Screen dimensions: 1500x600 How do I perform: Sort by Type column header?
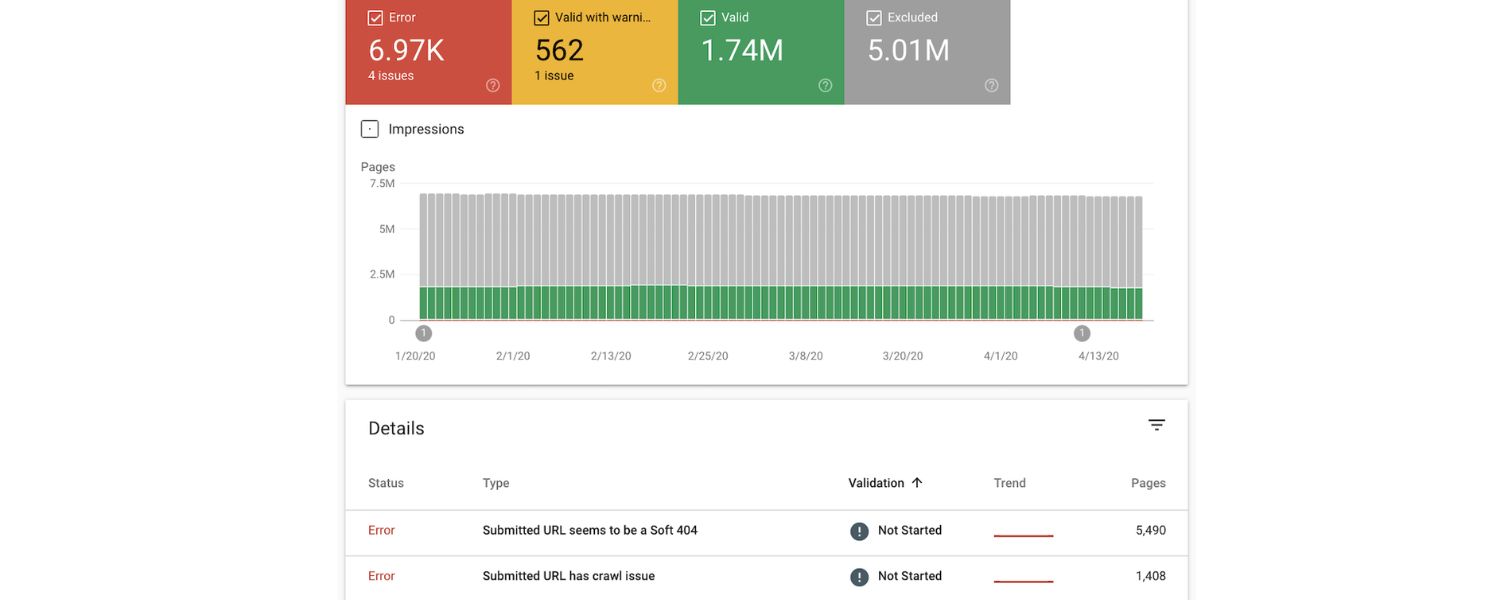tap(496, 483)
